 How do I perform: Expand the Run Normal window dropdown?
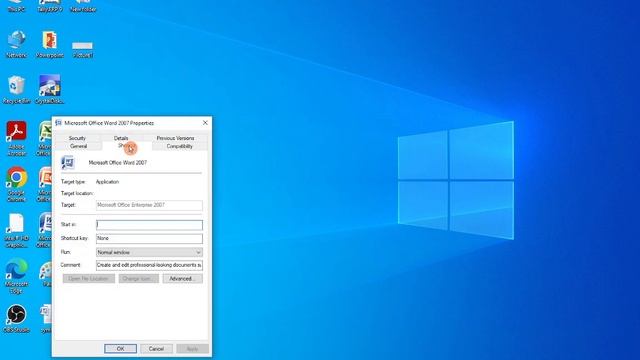click(149, 252)
